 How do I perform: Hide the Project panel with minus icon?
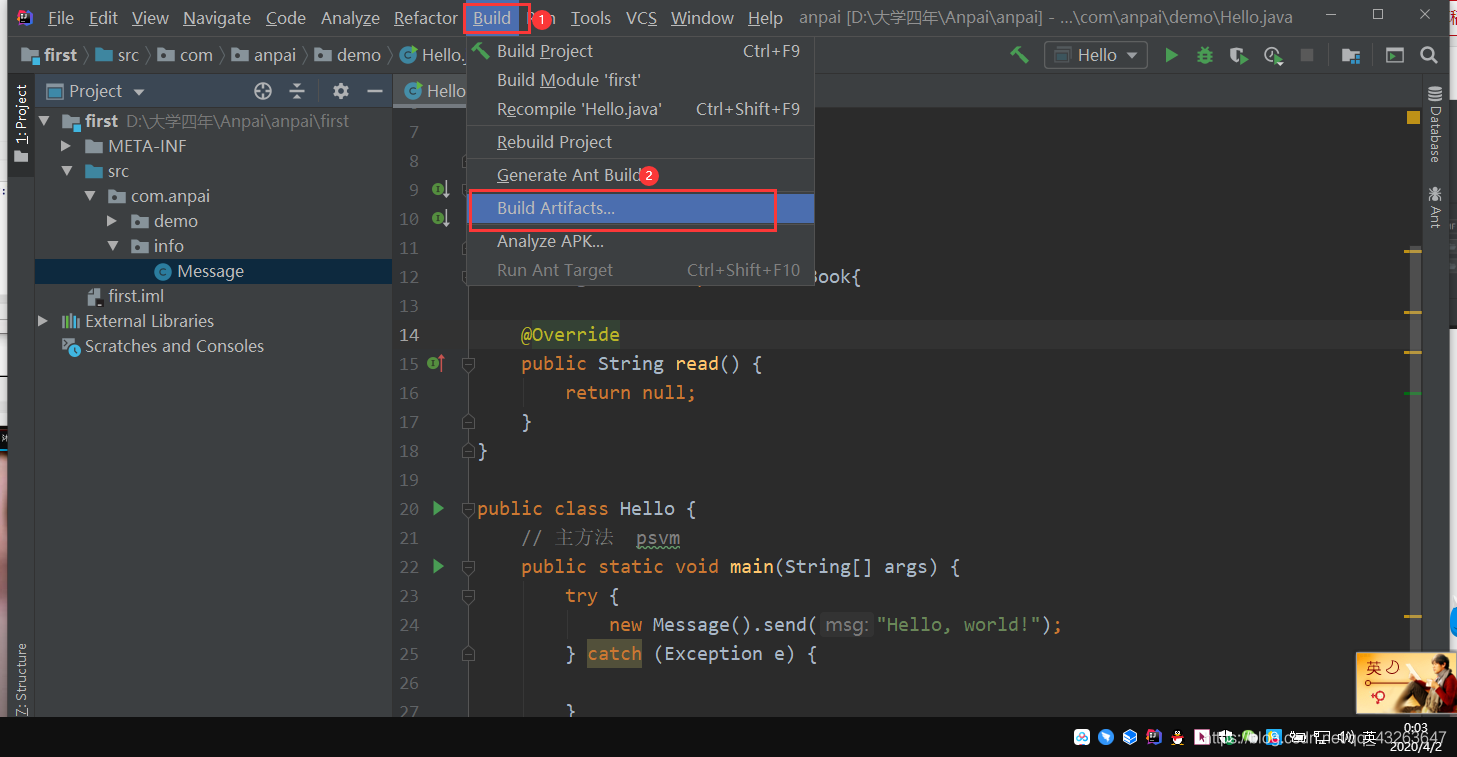(375, 91)
